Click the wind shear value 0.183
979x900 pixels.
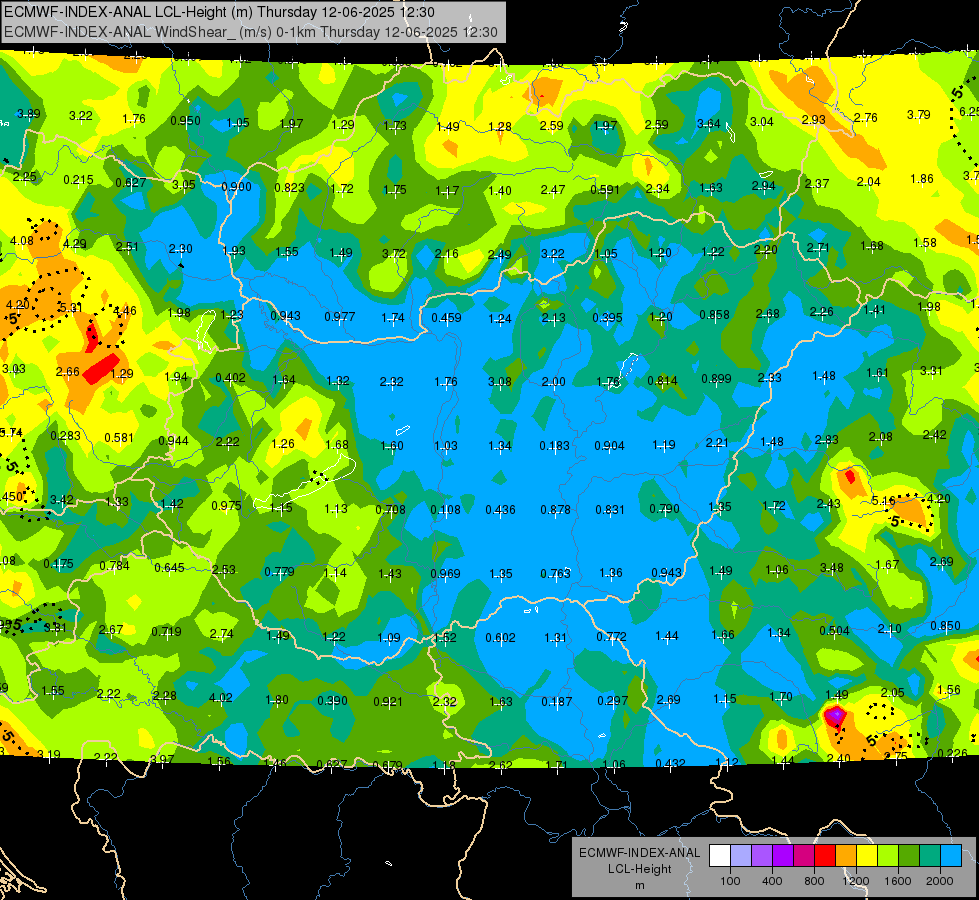click(554, 446)
